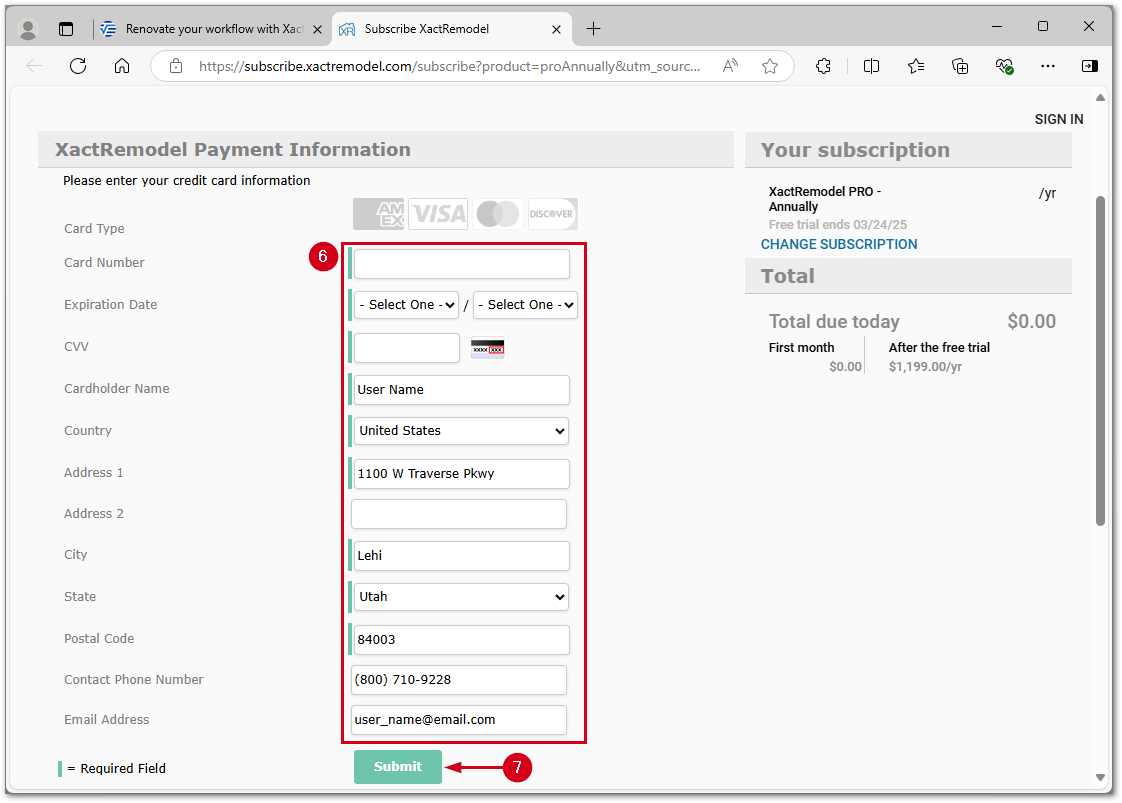Open a new tab with plus

pyautogui.click(x=593, y=29)
